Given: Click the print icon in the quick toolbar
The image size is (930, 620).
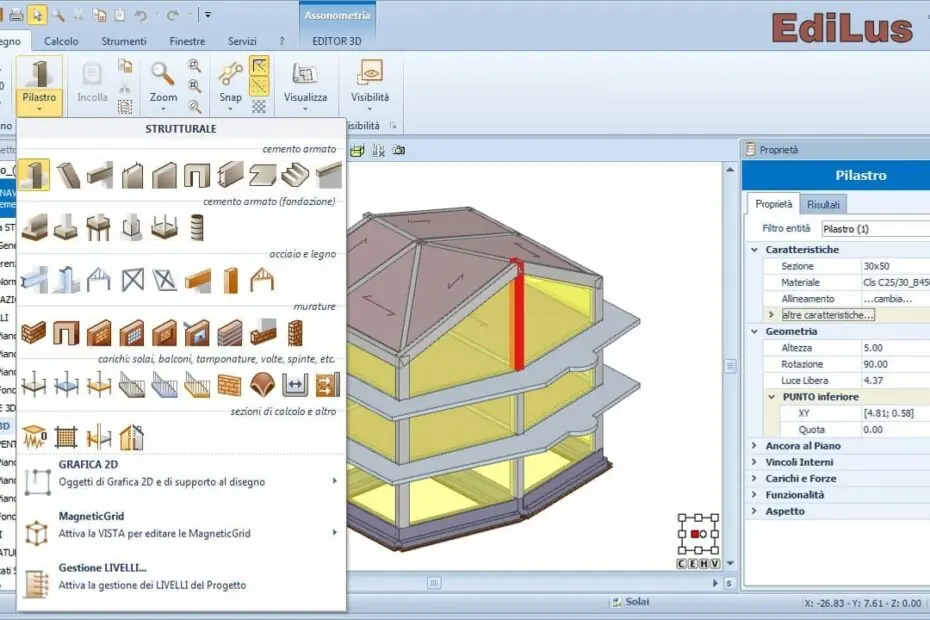Looking at the screenshot, I should pos(16,15).
